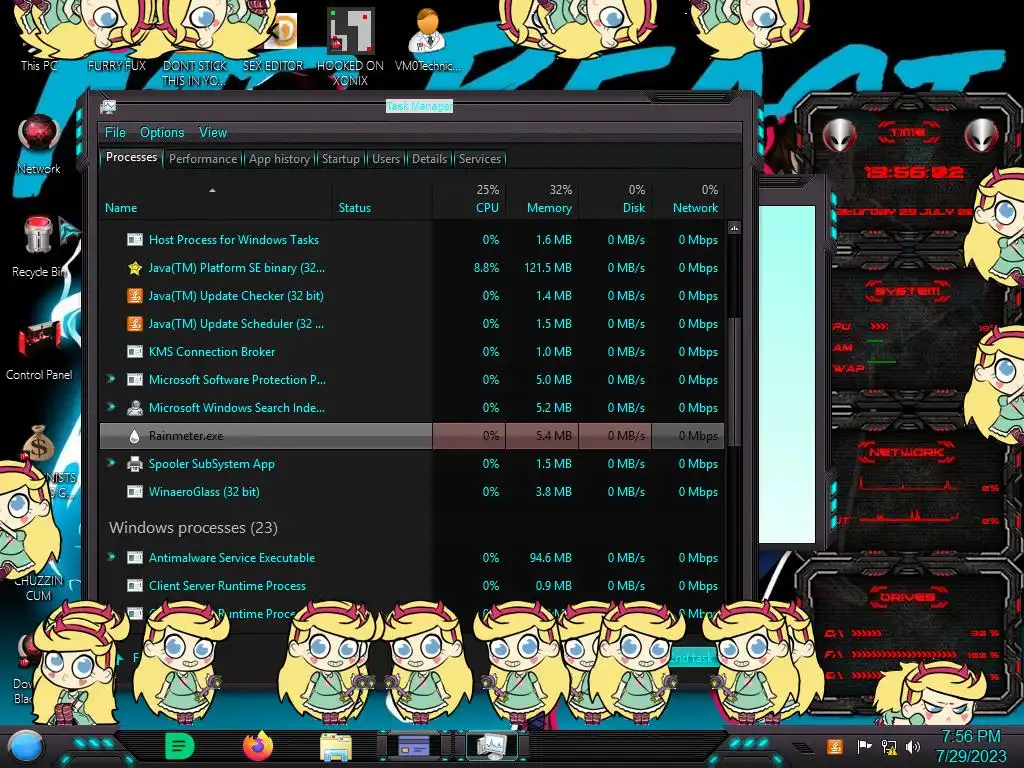Open File Explorer from the taskbar
The width and height of the screenshot is (1024, 768).
click(x=336, y=746)
